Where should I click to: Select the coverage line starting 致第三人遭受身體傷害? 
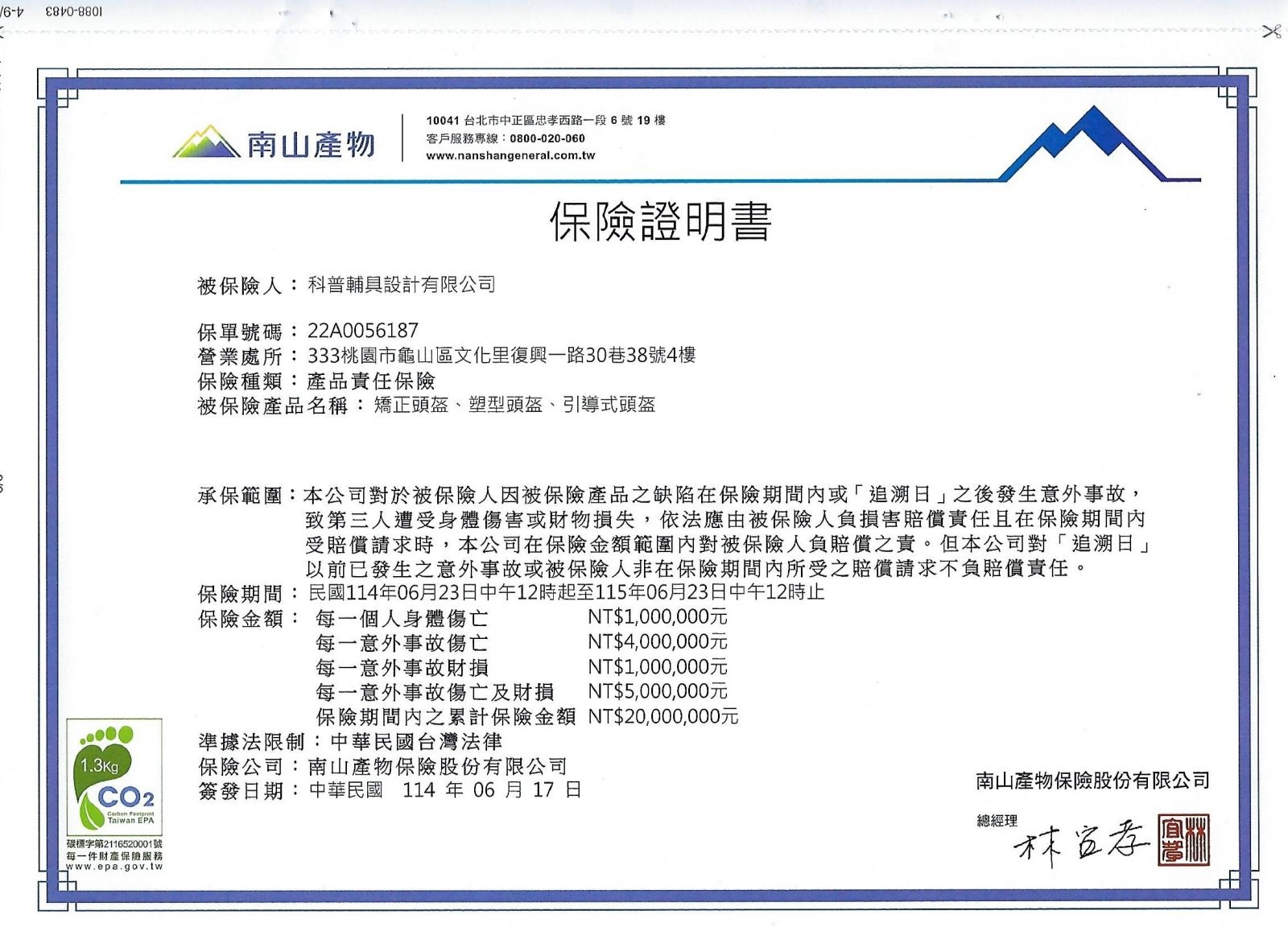tap(724, 519)
